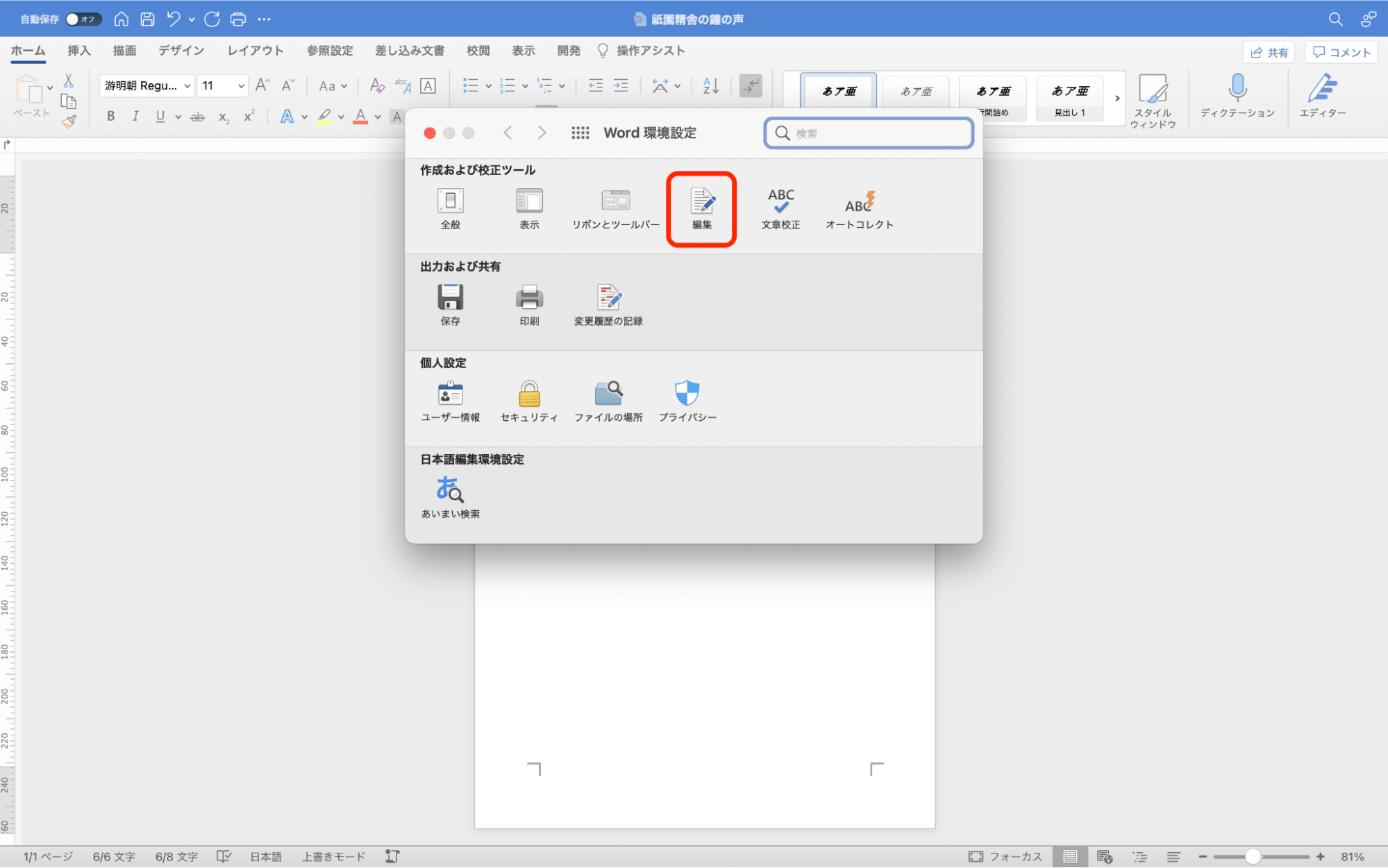Toggle superscript formatting

[x=249, y=116]
